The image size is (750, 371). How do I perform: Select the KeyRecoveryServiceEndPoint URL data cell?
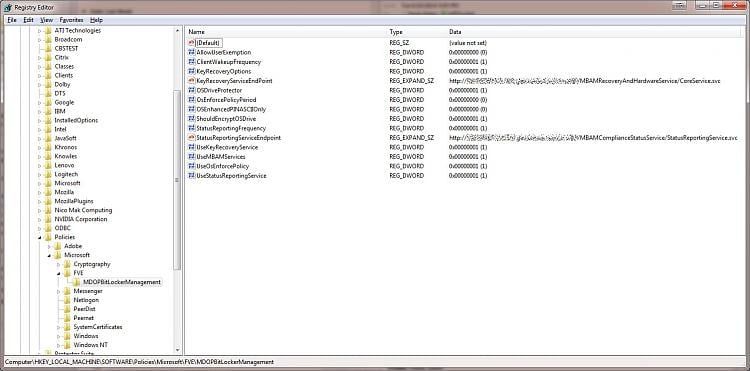click(585, 81)
